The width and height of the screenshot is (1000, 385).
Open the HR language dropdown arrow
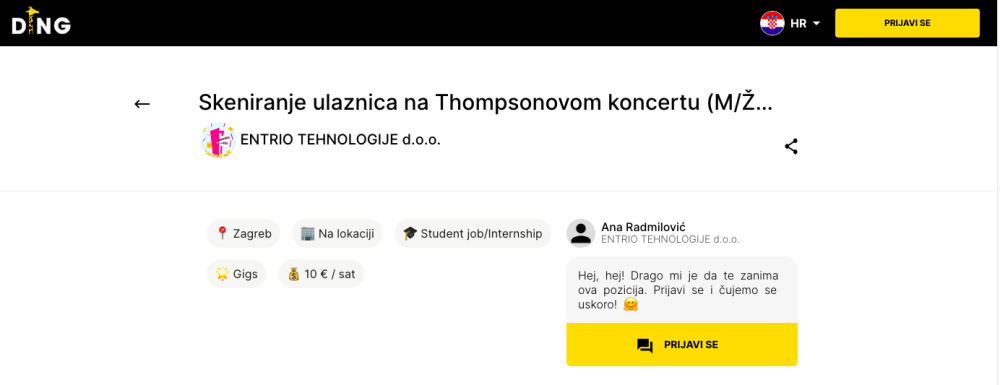(816, 24)
